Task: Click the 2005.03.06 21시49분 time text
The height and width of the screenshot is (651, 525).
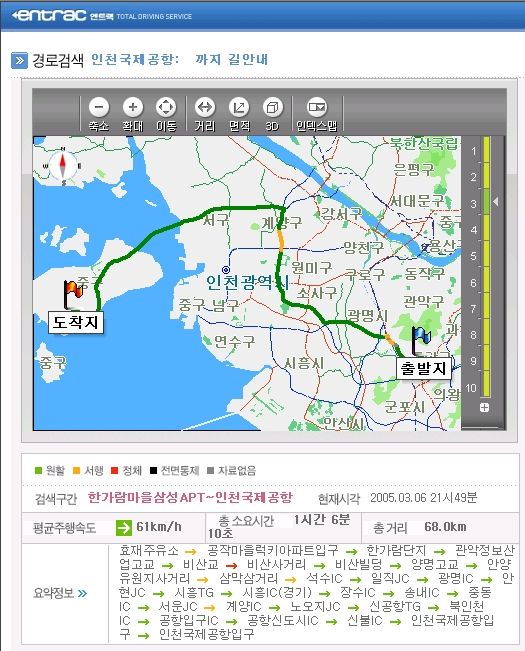Action: [x=423, y=497]
